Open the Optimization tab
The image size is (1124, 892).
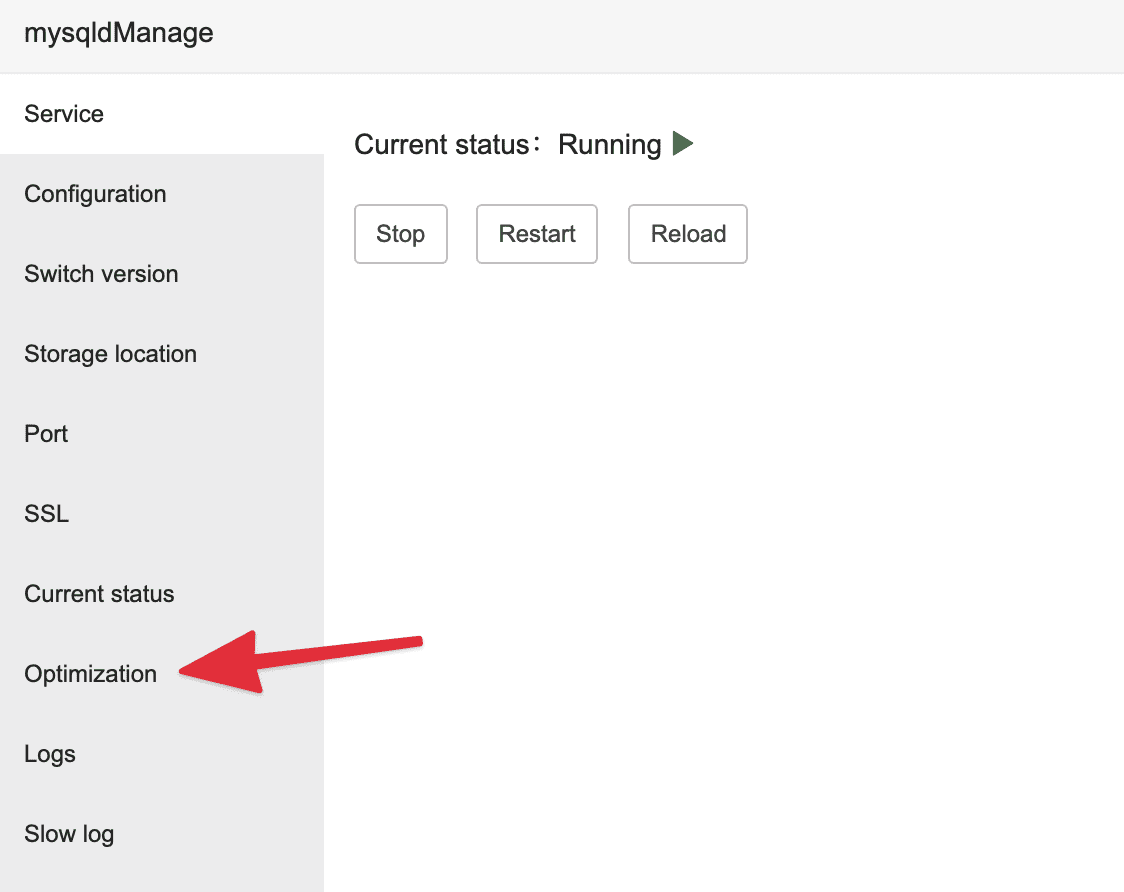click(x=90, y=674)
